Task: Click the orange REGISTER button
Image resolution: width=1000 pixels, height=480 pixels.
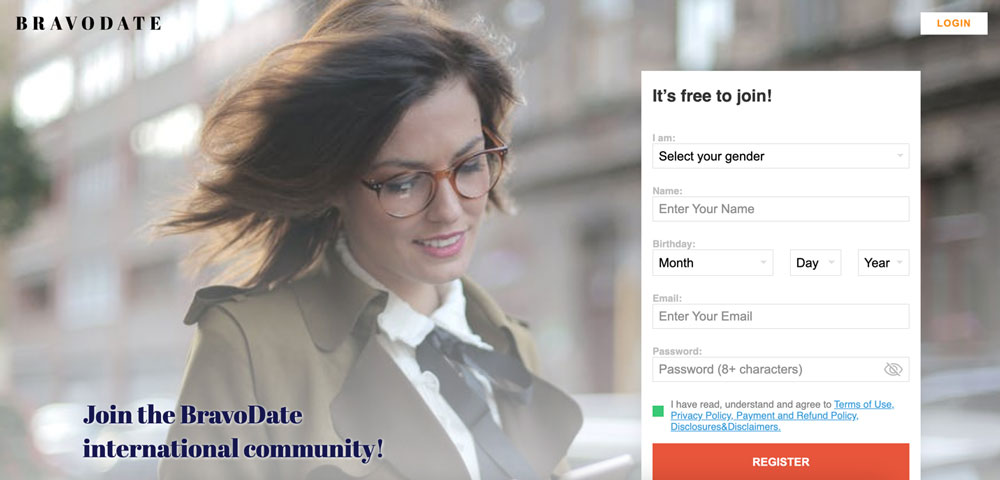Action: point(781,462)
